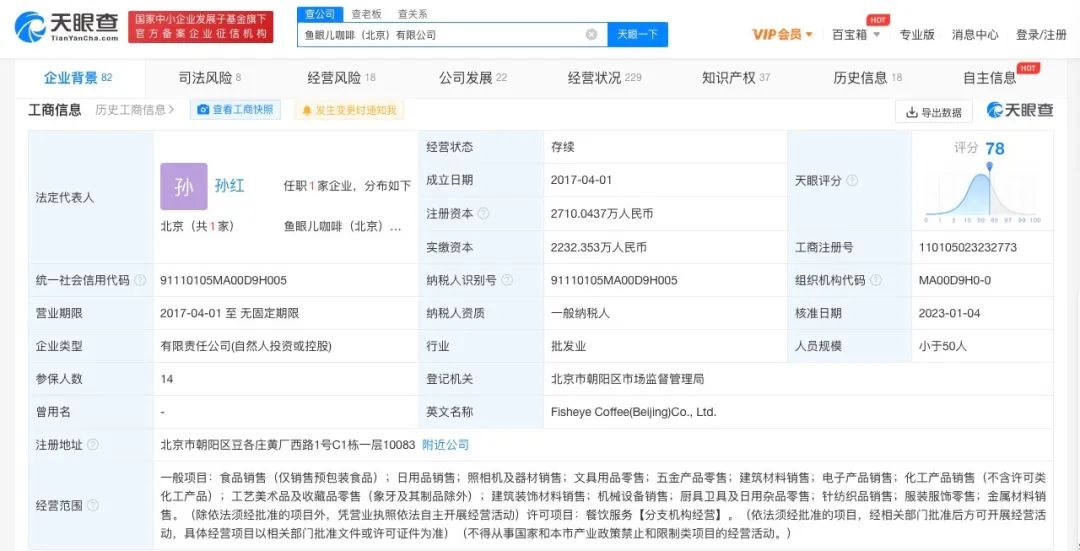Select business term 2017-04-01 至 无固定期限
The height and width of the screenshot is (551, 1080).
point(229,313)
